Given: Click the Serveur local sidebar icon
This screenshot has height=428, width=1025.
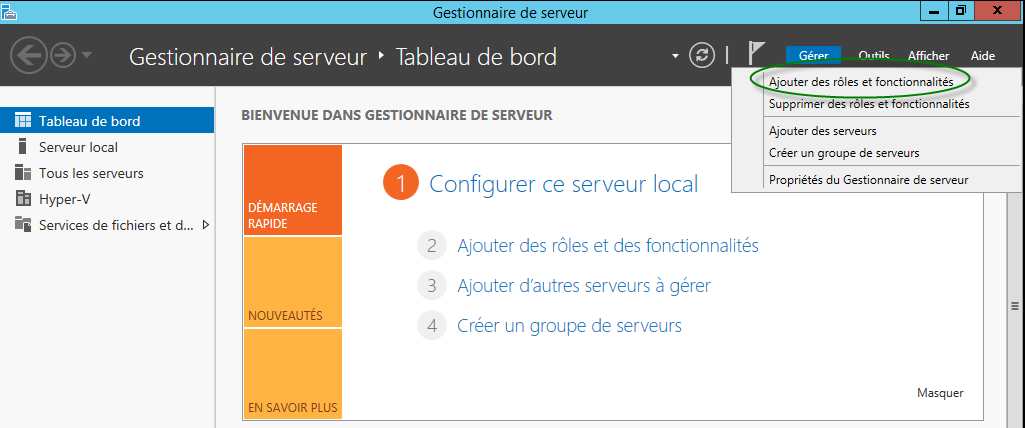Looking at the screenshot, I should tap(23, 147).
